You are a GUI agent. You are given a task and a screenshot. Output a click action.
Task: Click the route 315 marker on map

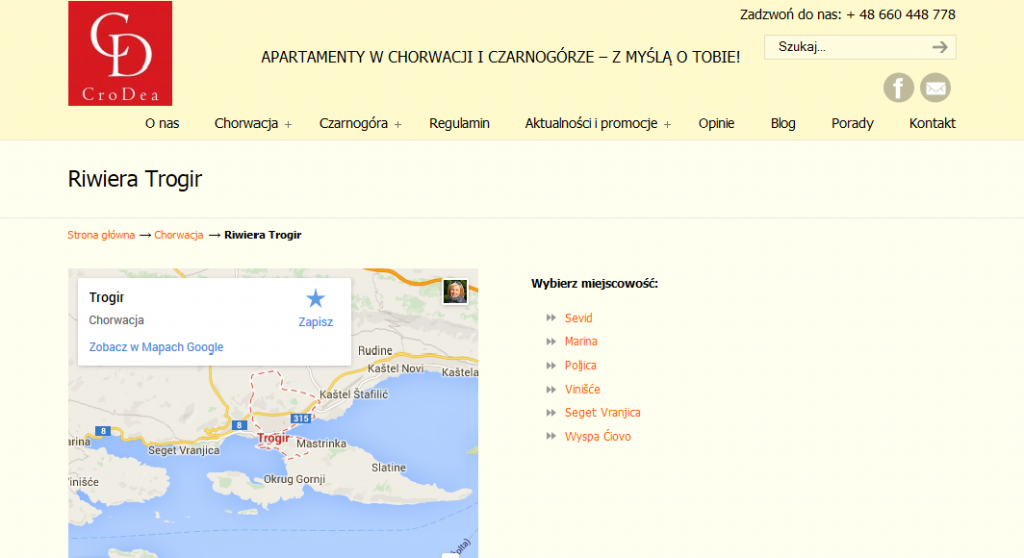click(x=298, y=417)
